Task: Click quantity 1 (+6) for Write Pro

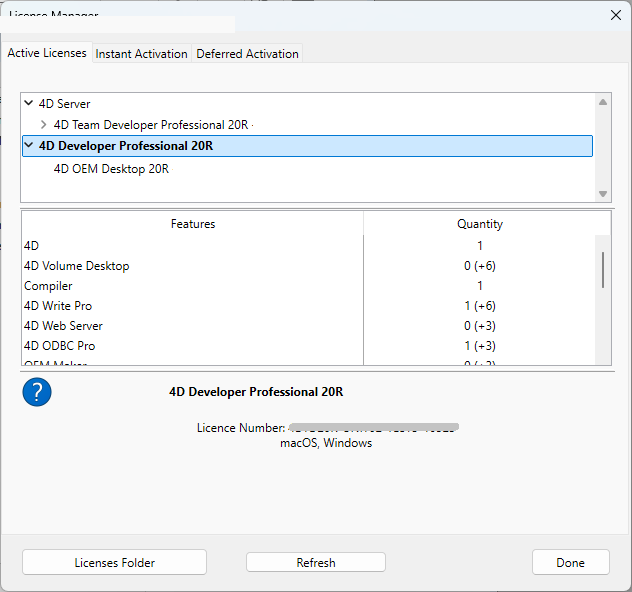Action: pyautogui.click(x=480, y=305)
